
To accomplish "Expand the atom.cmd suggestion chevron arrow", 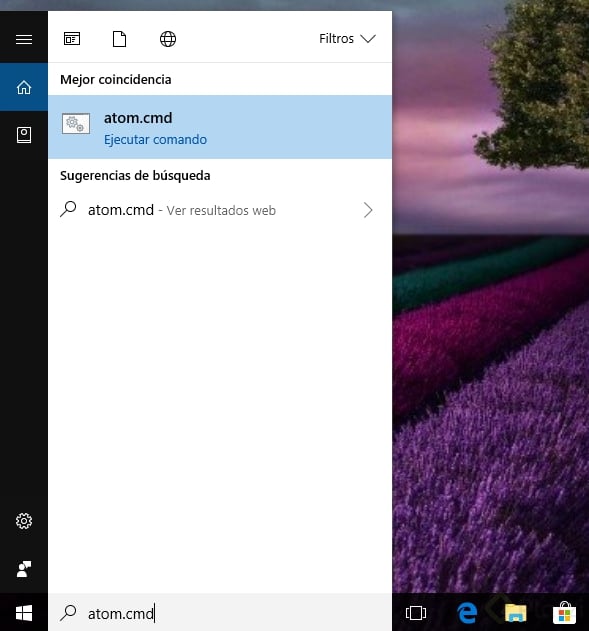I will [x=368, y=210].
